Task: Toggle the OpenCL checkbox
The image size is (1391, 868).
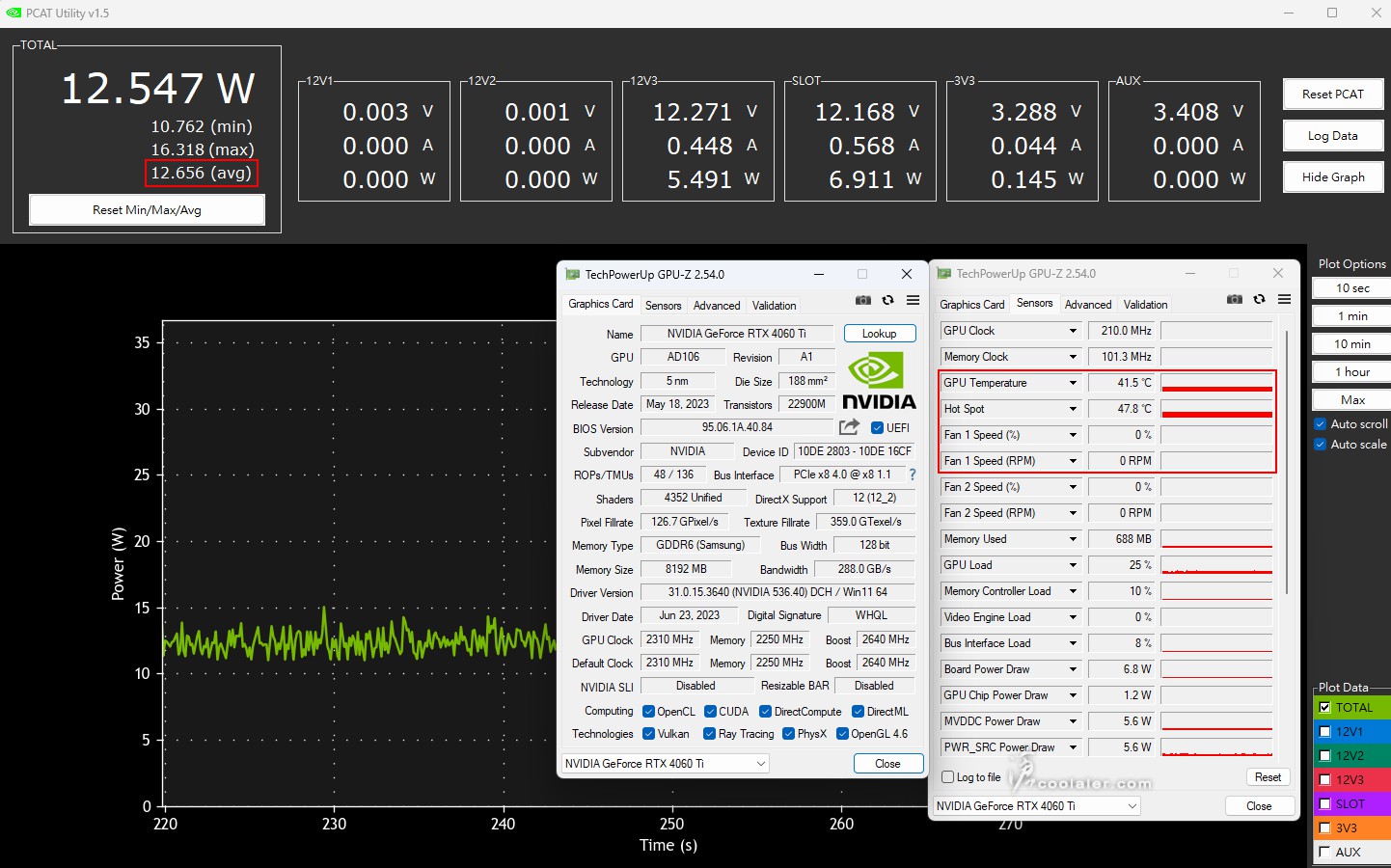Action: click(648, 712)
